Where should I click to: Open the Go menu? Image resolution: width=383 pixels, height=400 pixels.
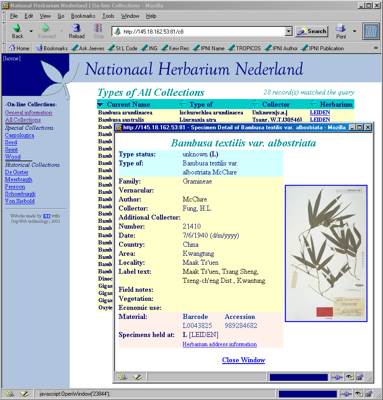coord(61,16)
